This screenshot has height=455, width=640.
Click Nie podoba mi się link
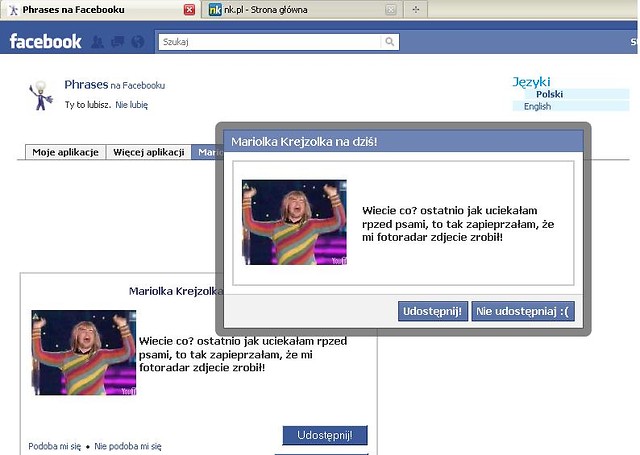coord(128,446)
